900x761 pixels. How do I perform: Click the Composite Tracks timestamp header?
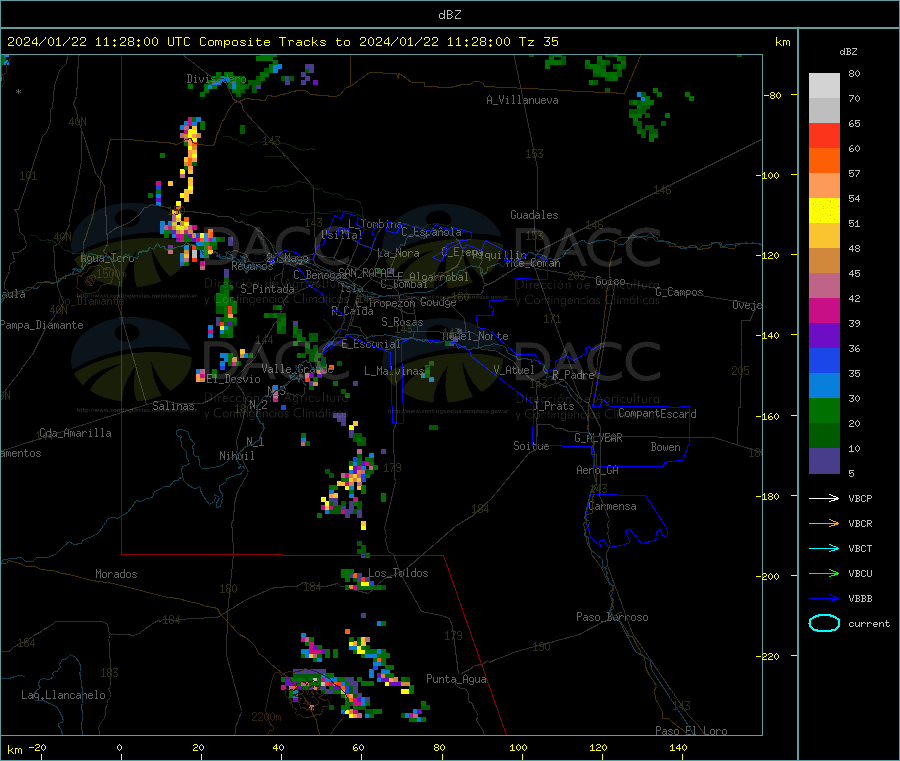283,42
